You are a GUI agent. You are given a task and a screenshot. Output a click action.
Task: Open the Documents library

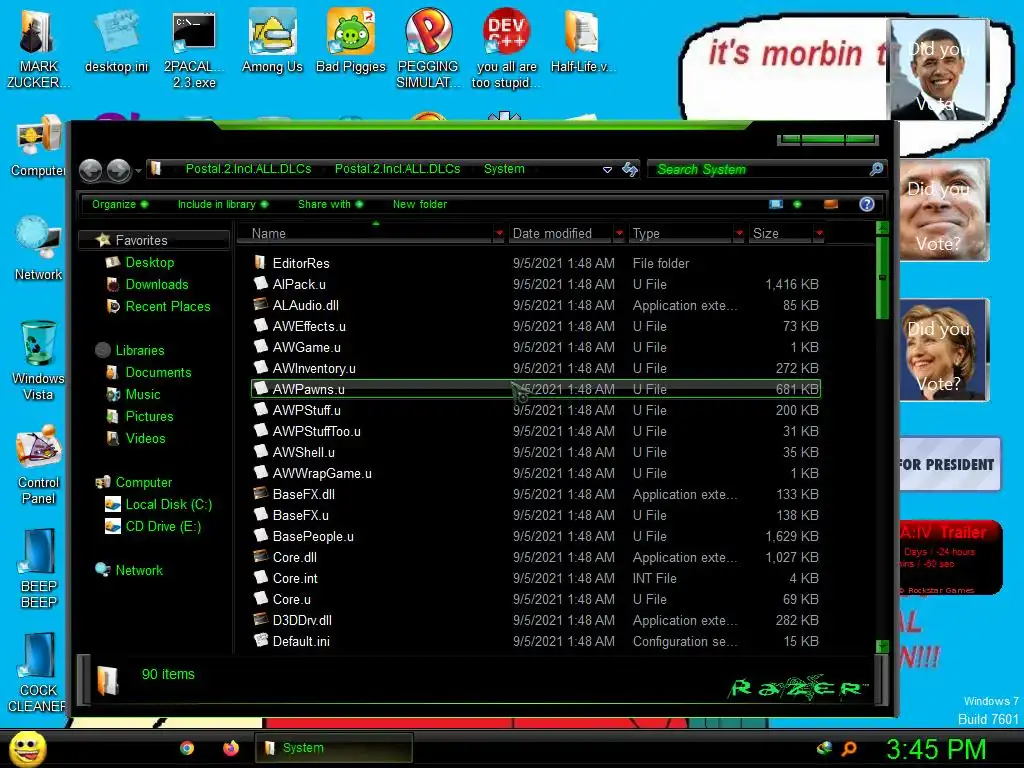click(x=158, y=372)
